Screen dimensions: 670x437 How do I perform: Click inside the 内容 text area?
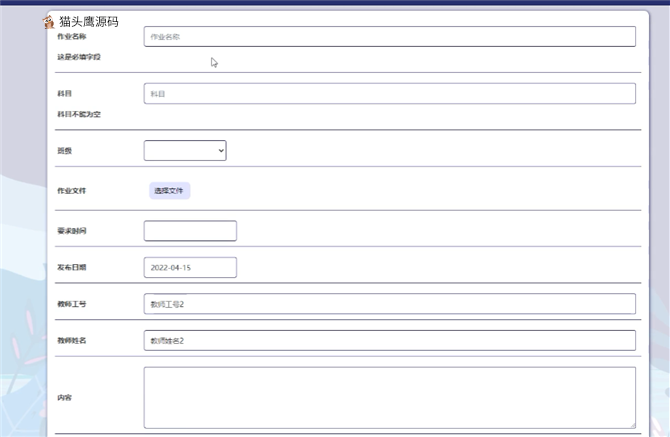390,398
